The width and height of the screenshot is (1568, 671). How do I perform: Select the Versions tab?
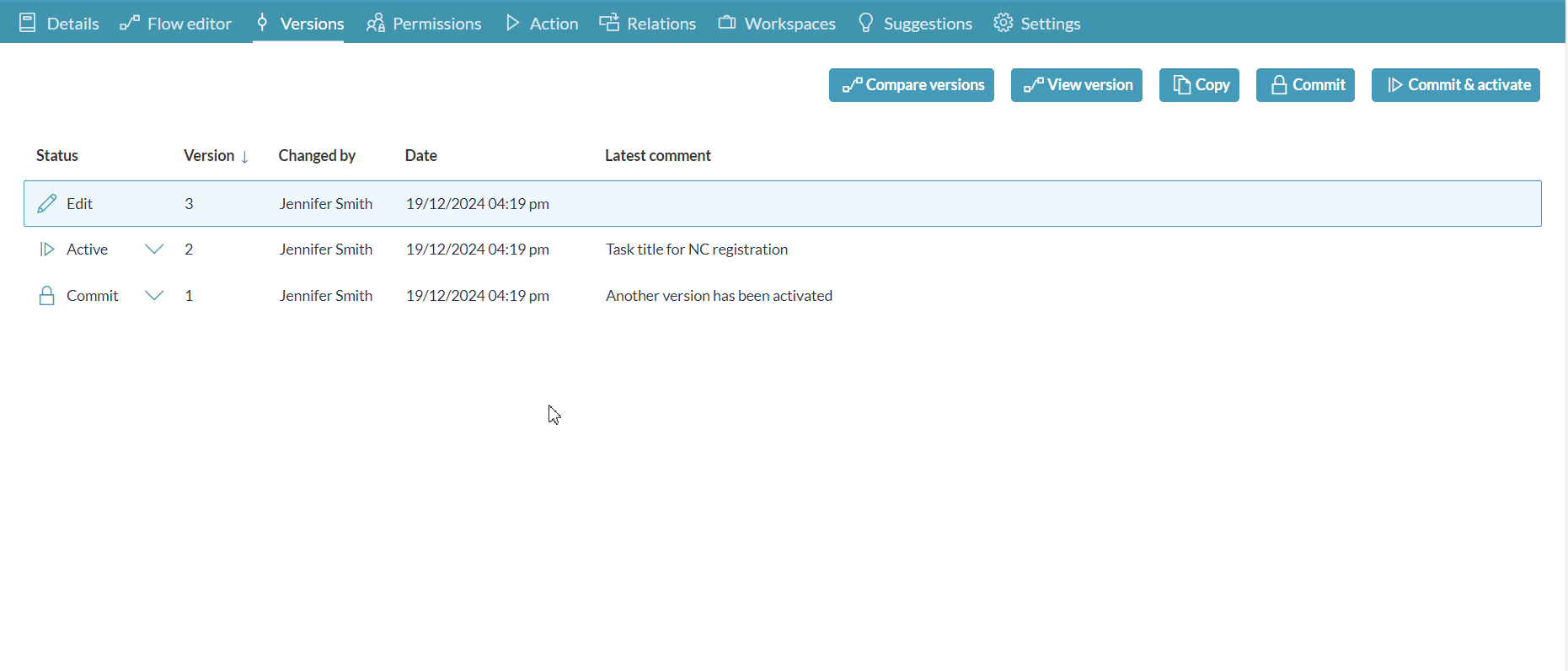point(299,24)
